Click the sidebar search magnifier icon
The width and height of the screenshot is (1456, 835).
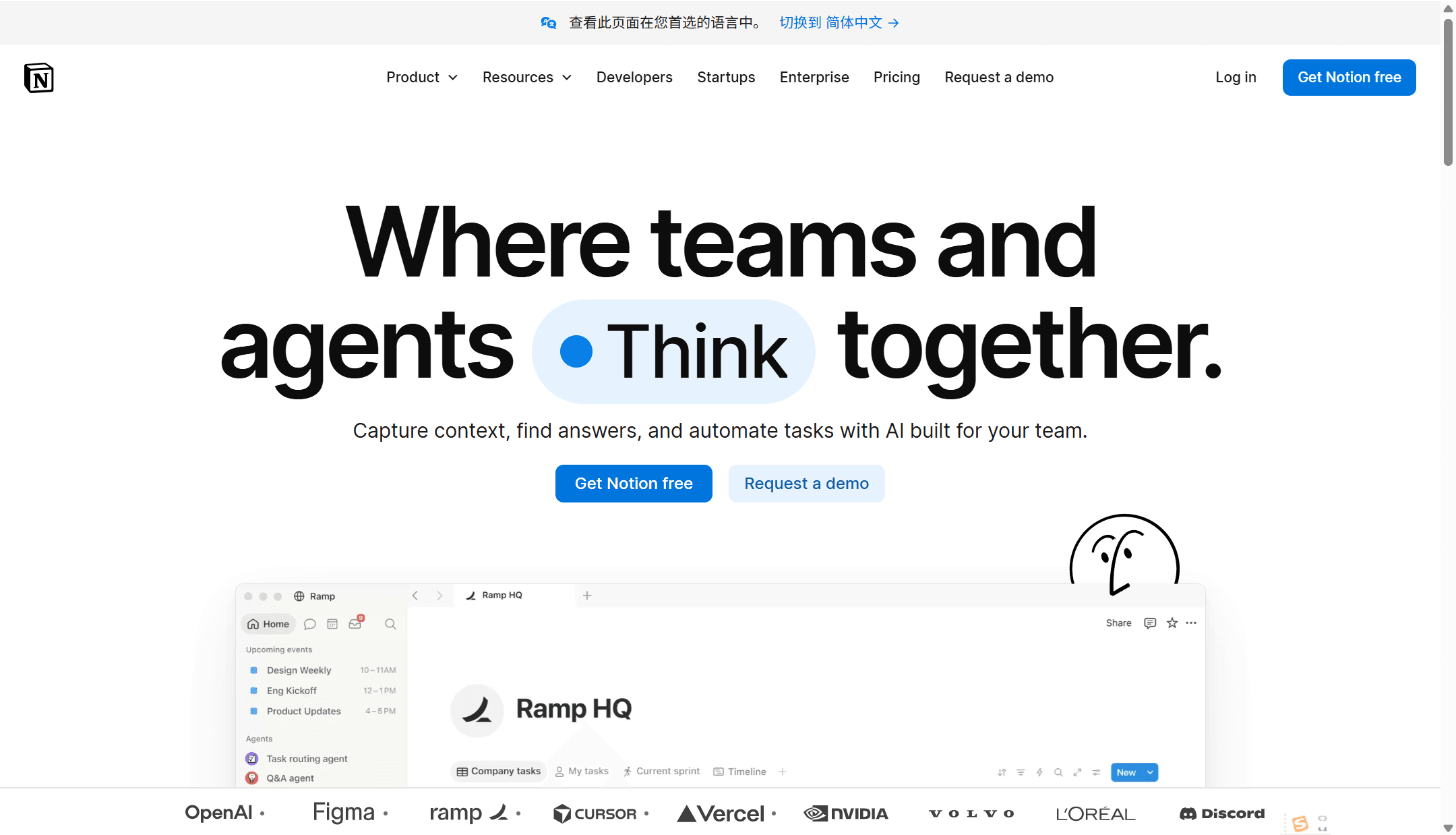390,624
